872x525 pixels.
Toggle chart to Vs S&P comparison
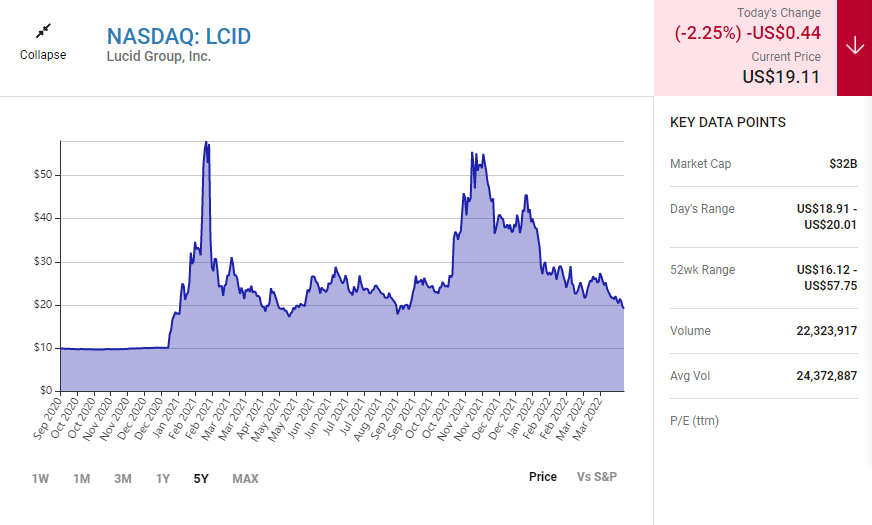(597, 477)
